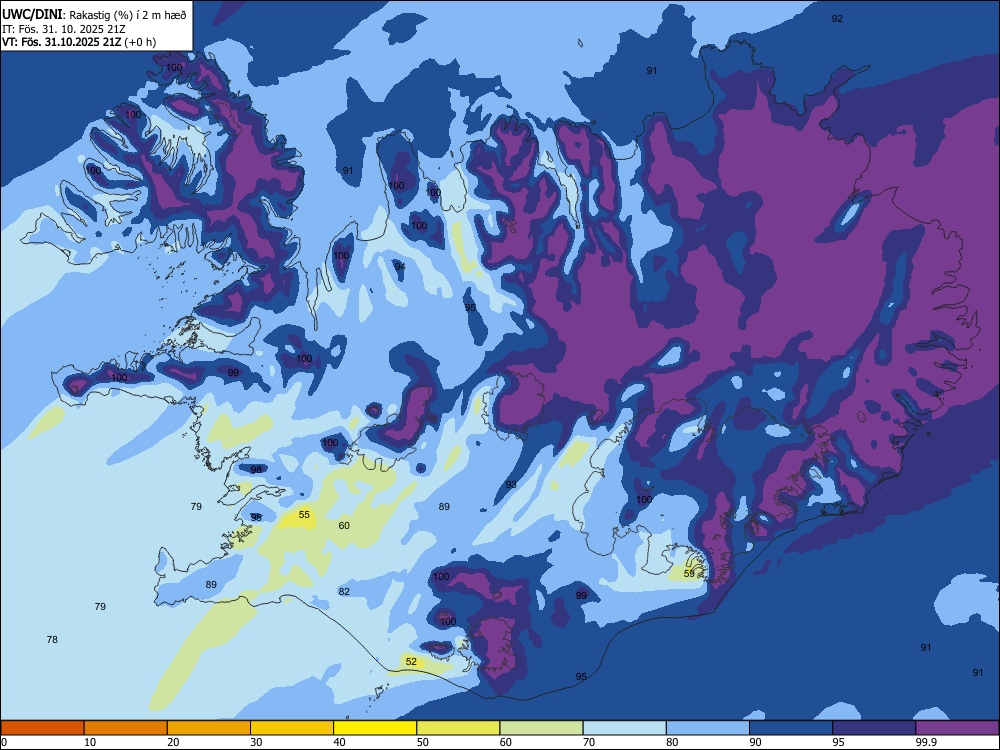Click the pale yellow 50–60 legend swatch

(459, 728)
